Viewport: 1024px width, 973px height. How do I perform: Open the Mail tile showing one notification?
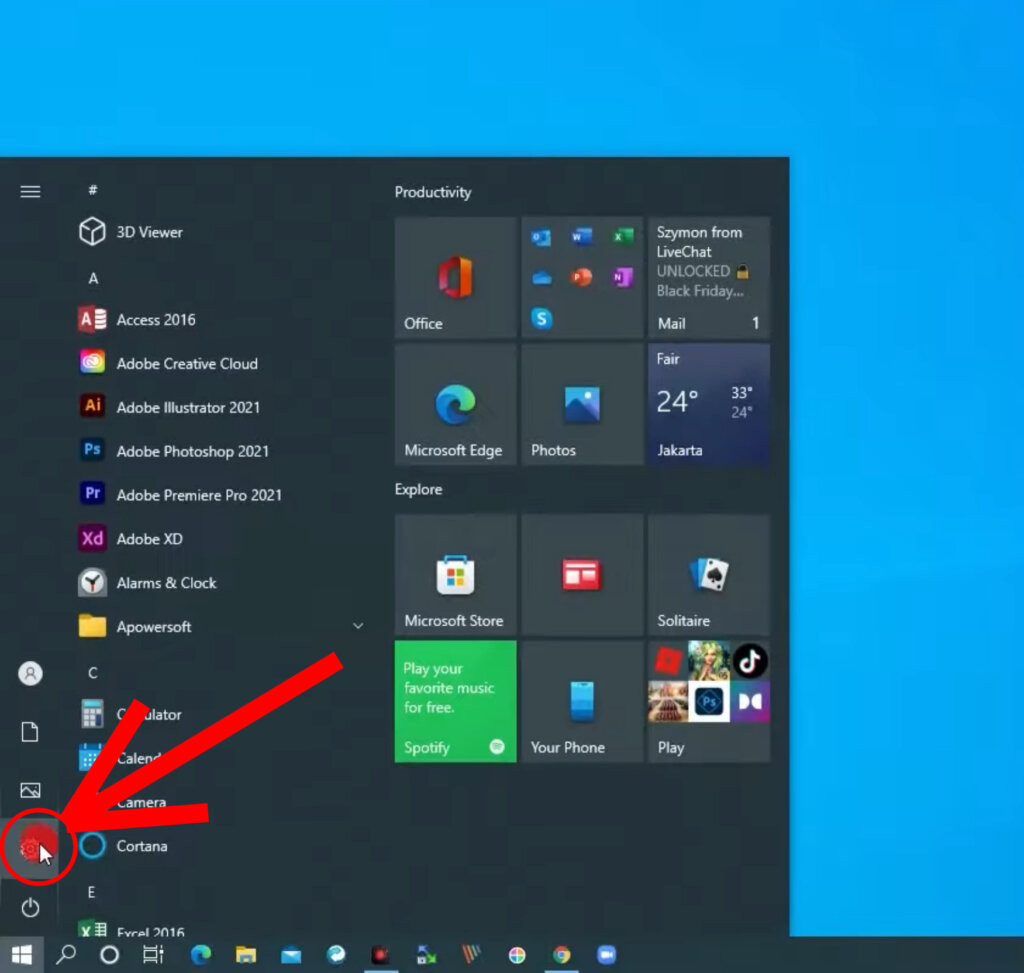(x=709, y=278)
